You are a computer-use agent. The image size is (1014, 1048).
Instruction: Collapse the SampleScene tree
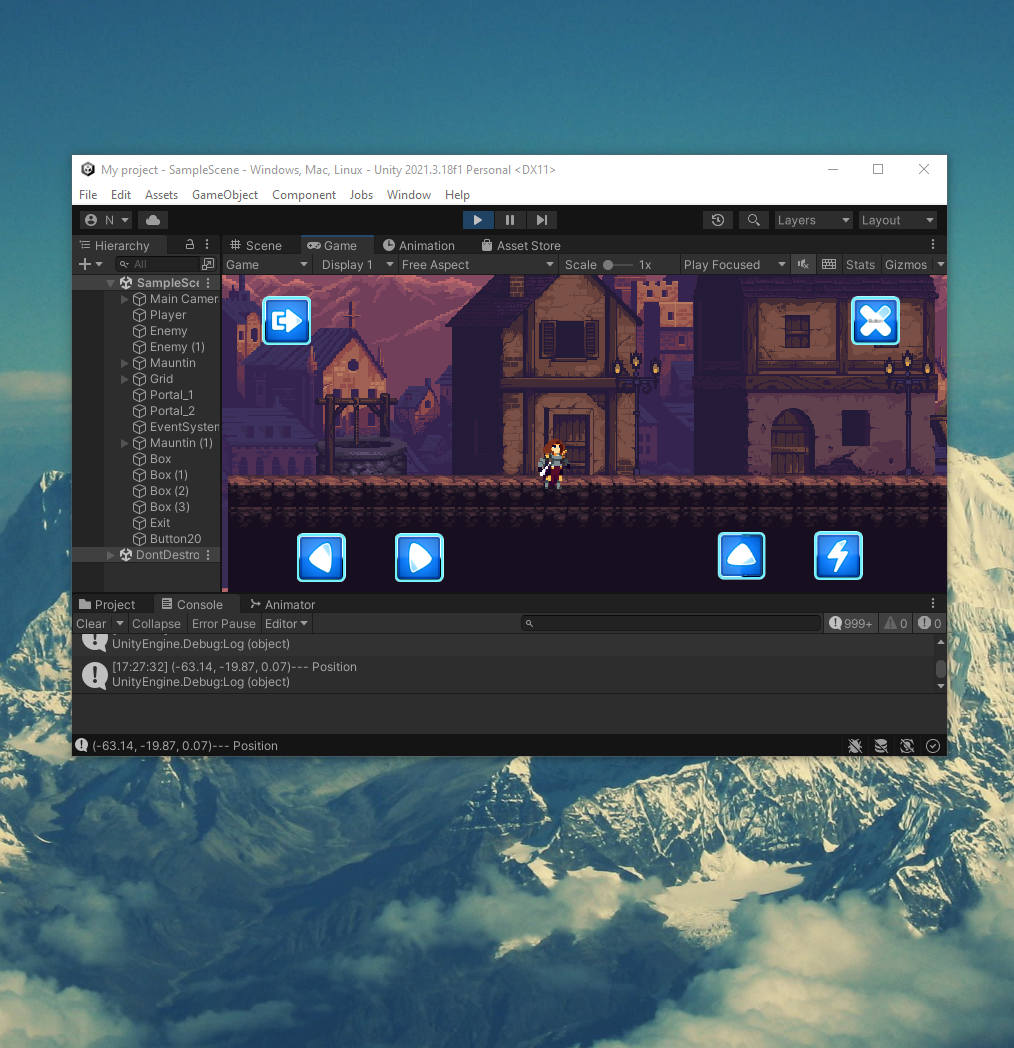point(110,283)
